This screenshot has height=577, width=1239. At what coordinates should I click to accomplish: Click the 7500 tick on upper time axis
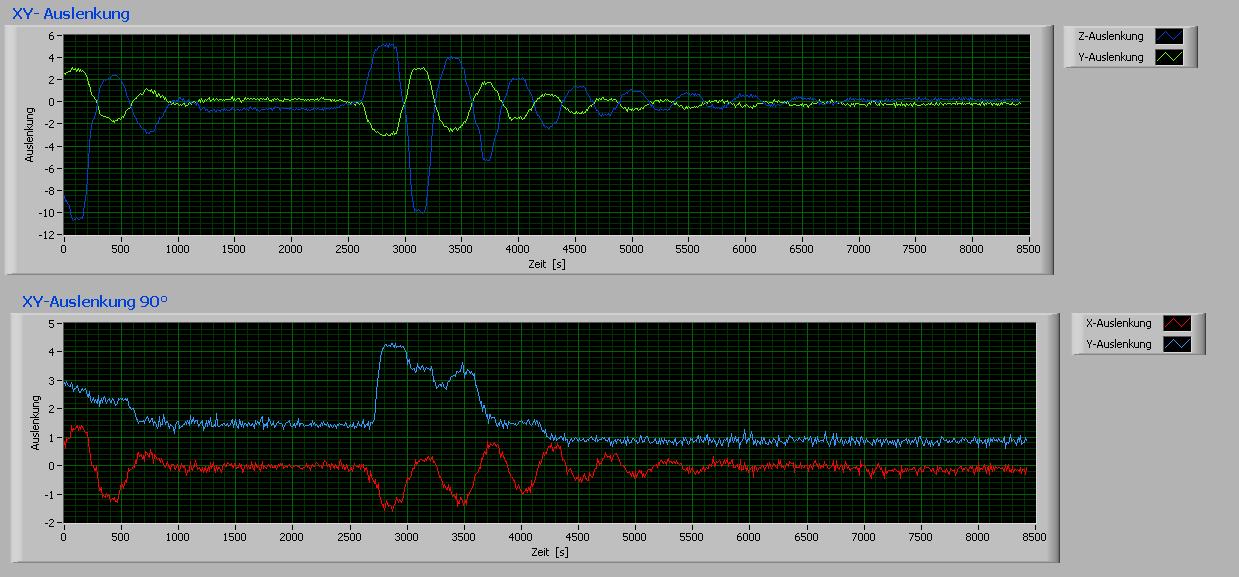click(x=916, y=251)
